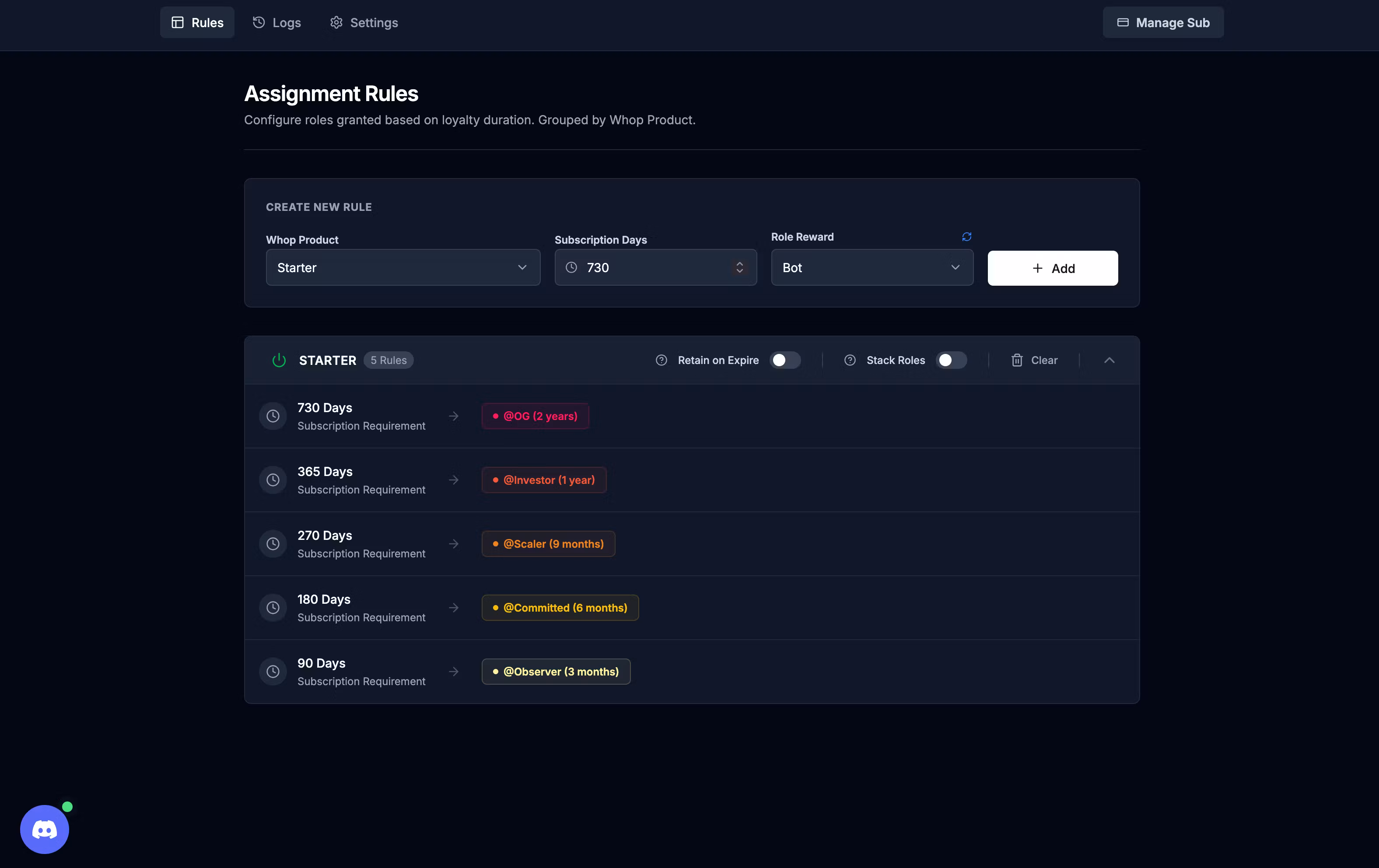Click the clock icon on 180 Days row
The width and height of the screenshot is (1379, 868).
coord(273,608)
